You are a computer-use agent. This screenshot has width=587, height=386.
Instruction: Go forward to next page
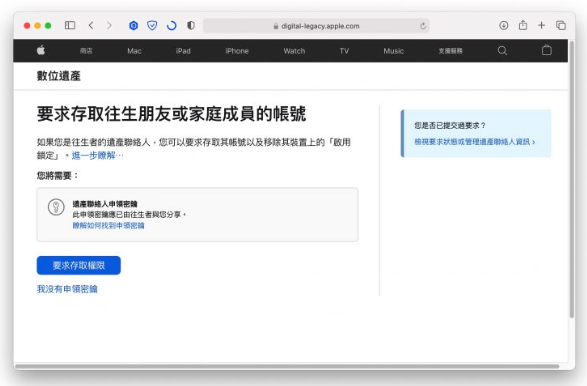(x=109, y=25)
